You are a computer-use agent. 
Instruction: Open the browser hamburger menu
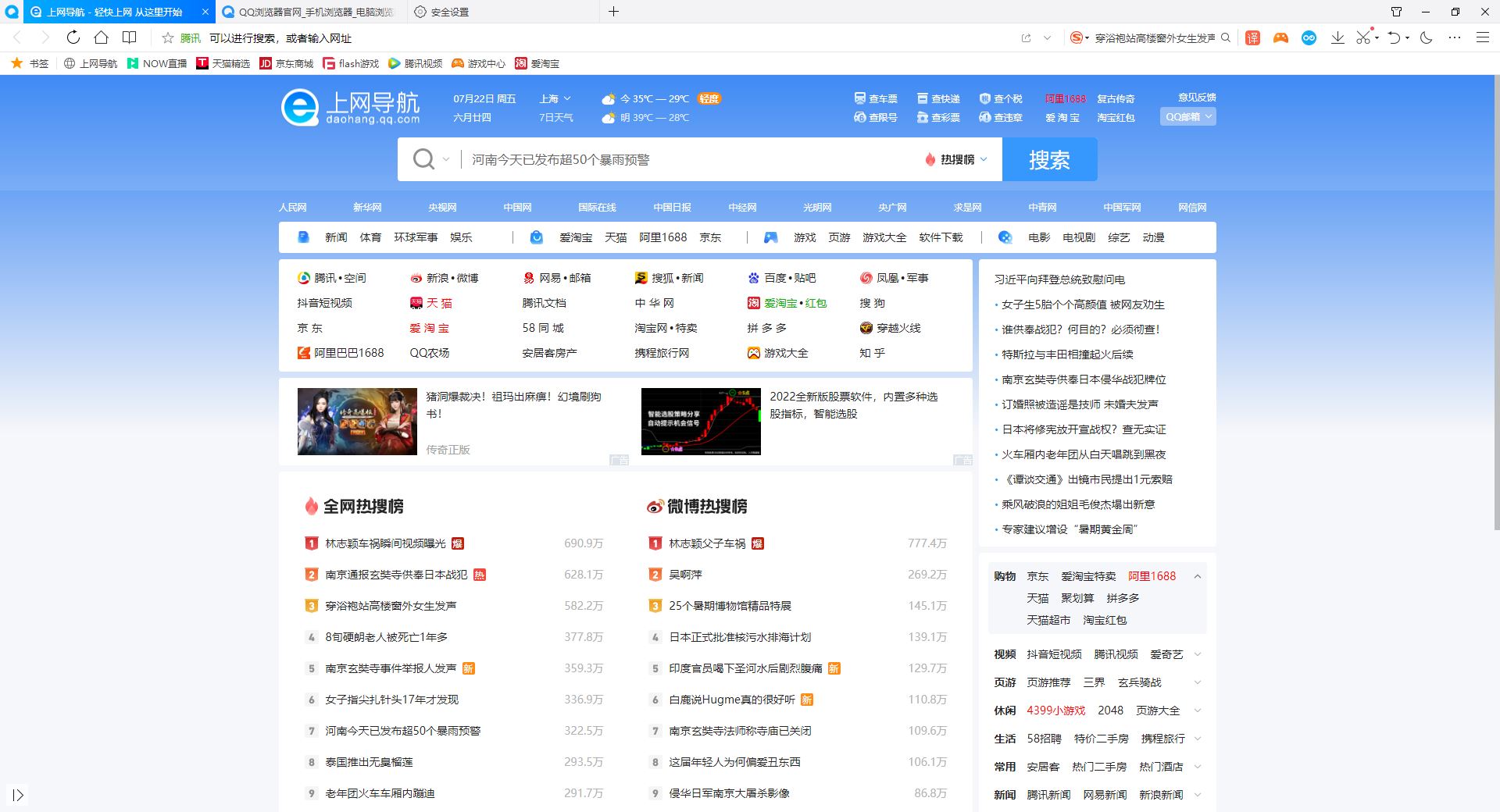(1483, 37)
